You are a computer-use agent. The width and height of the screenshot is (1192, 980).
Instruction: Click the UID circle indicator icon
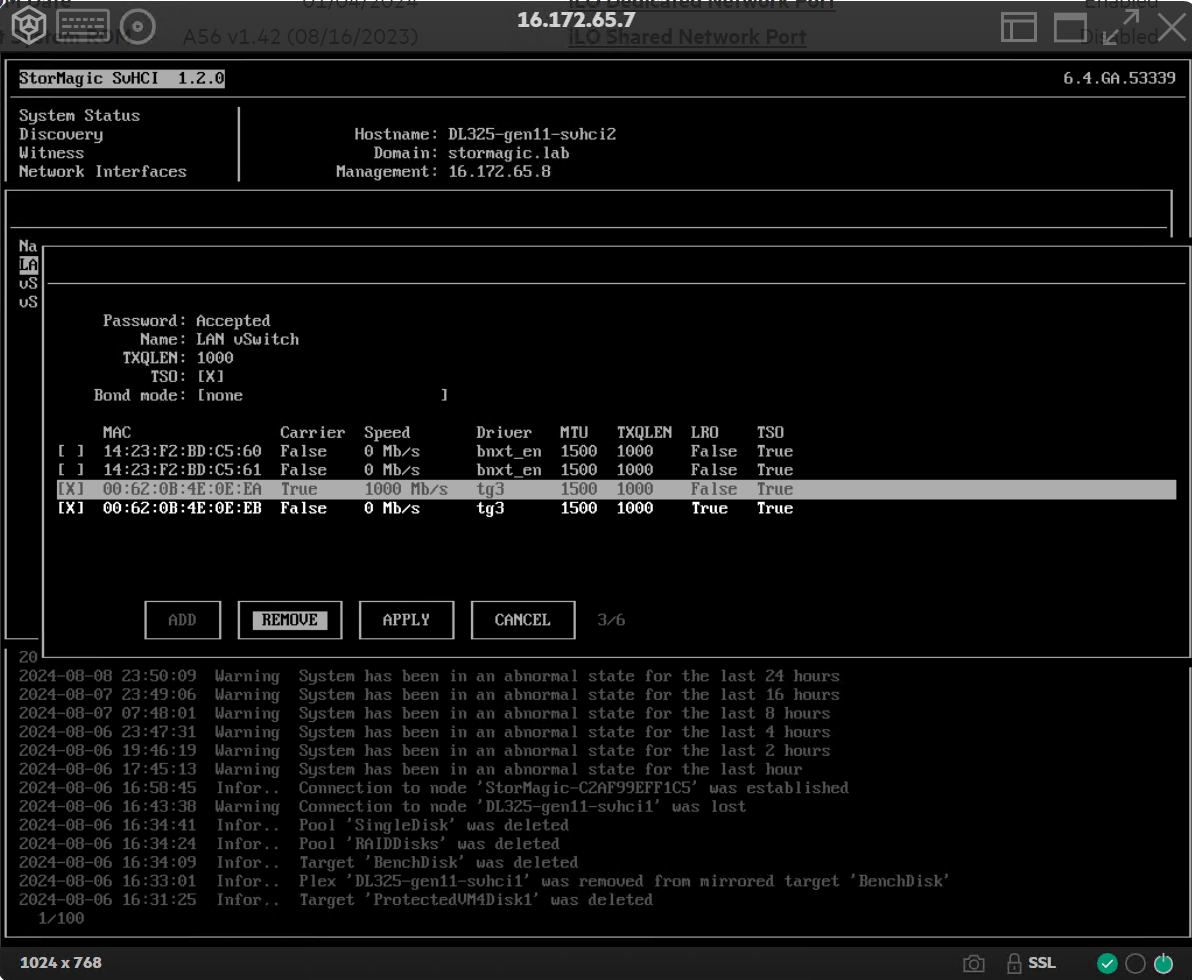click(1135, 963)
